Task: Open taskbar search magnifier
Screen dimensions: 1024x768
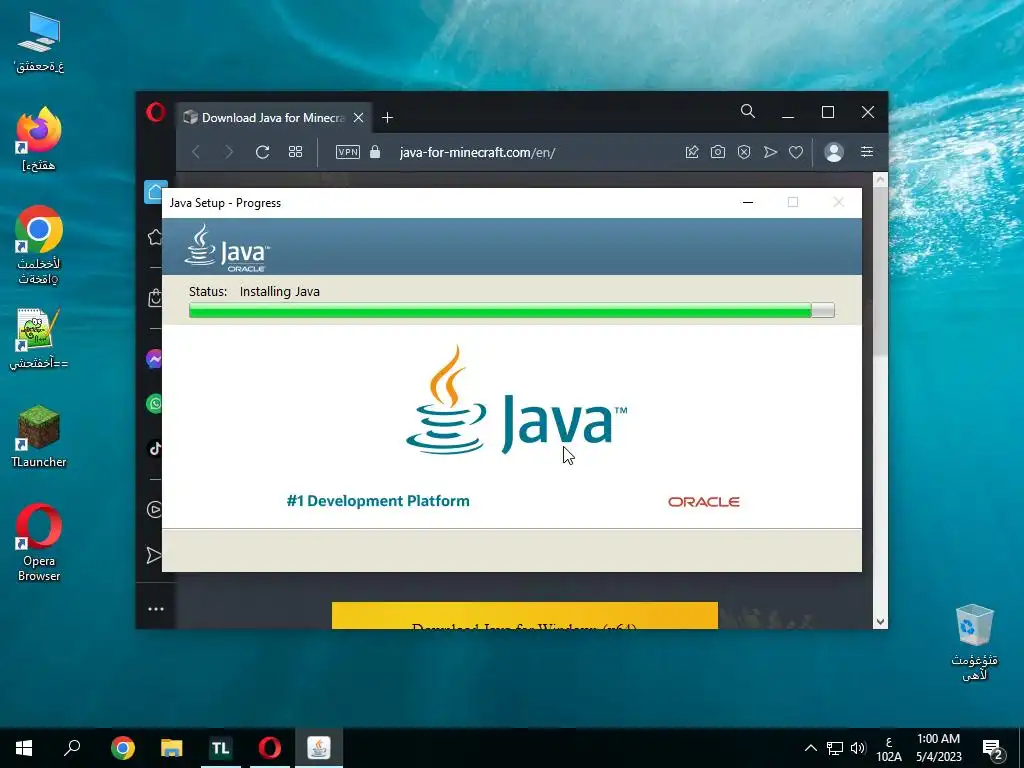Action: (x=72, y=748)
